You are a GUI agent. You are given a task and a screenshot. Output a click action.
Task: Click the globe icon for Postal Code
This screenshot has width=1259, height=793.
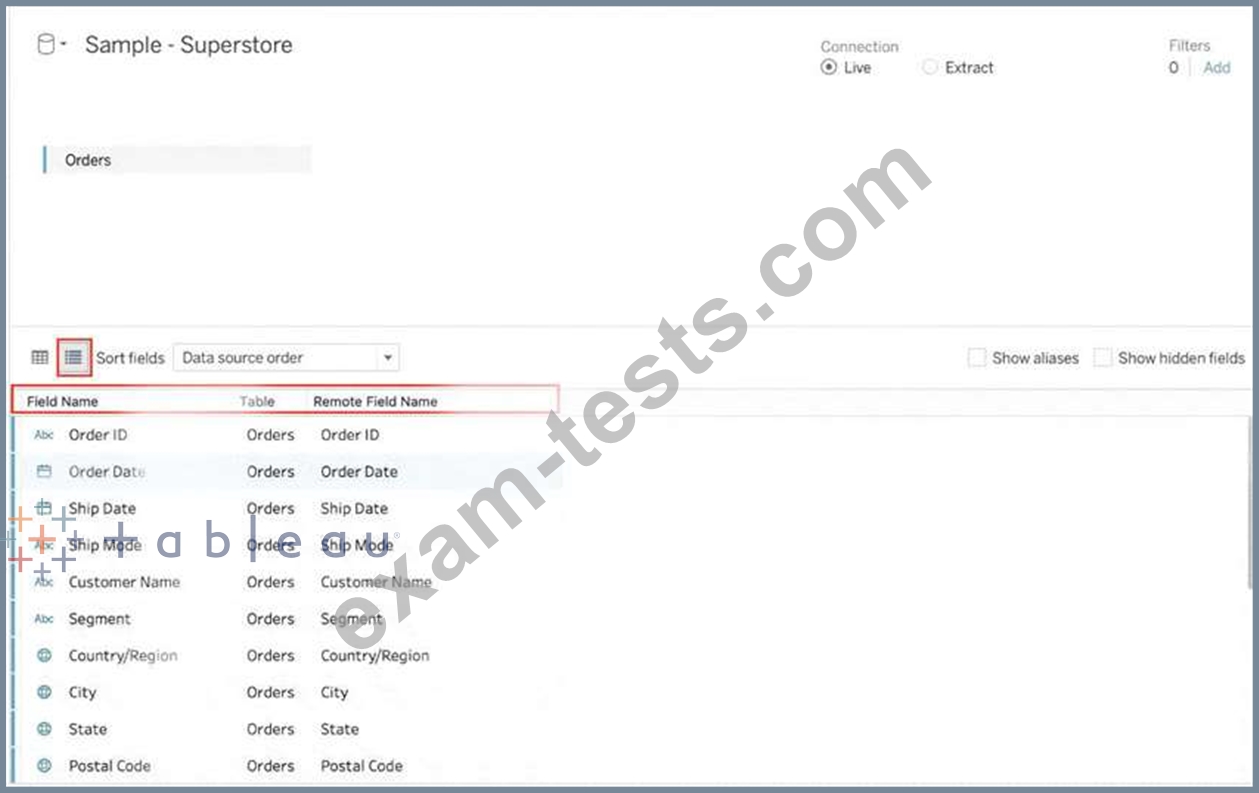tap(44, 766)
